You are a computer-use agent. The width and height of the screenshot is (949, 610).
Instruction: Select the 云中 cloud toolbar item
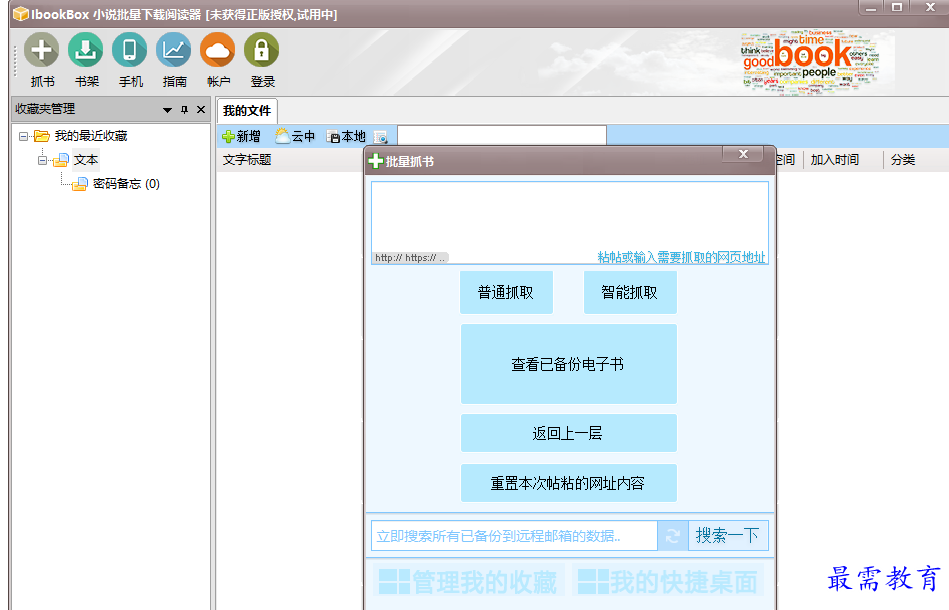click(x=295, y=136)
